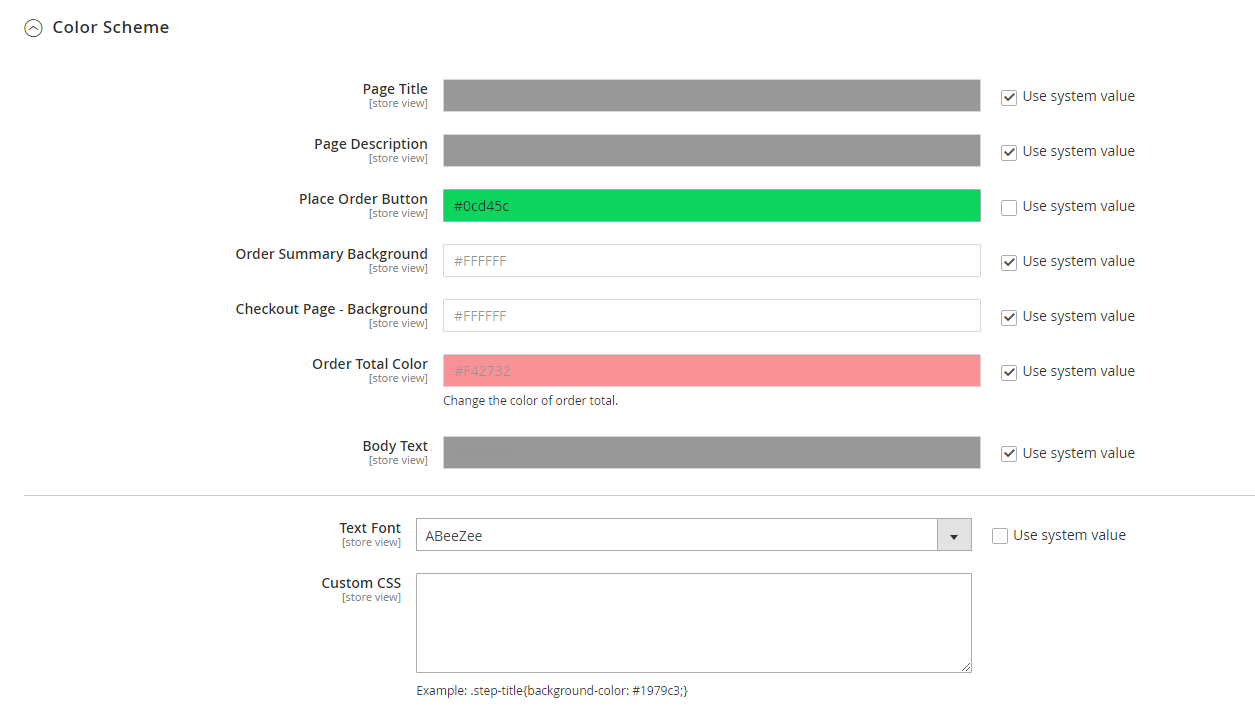The image size is (1255, 720).
Task: Toggle Order Summary Background system value checkbox
Action: (1009, 262)
